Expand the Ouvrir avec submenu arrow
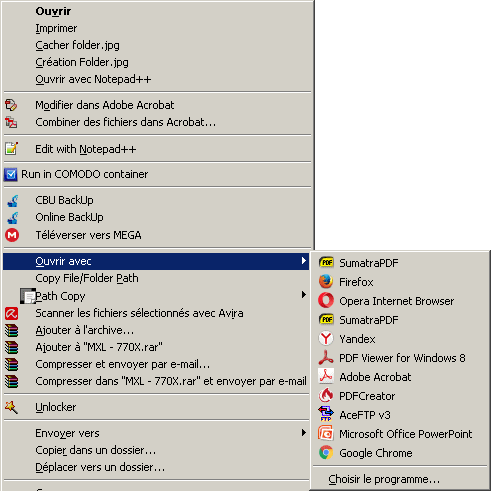This screenshot has width=491, height=491. [x=304, y=261]
